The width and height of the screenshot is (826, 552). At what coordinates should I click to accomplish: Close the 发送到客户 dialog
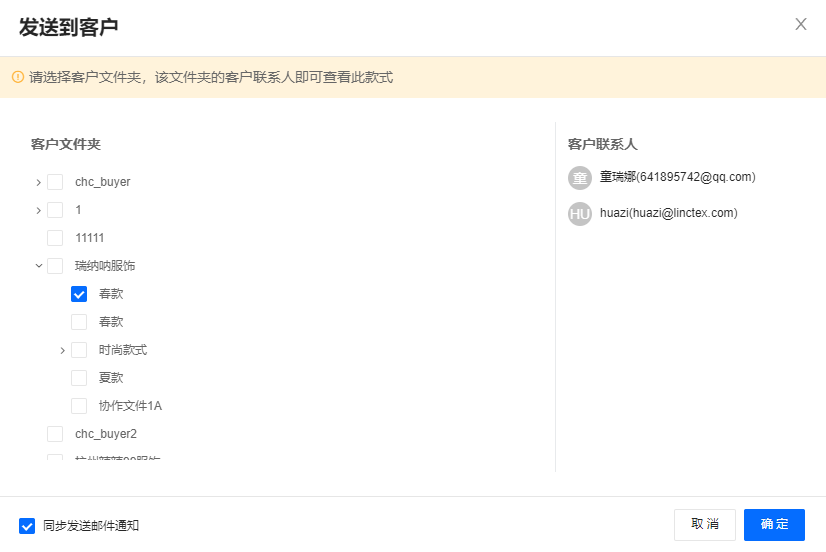pyautogui.click(x=801, y=24)
